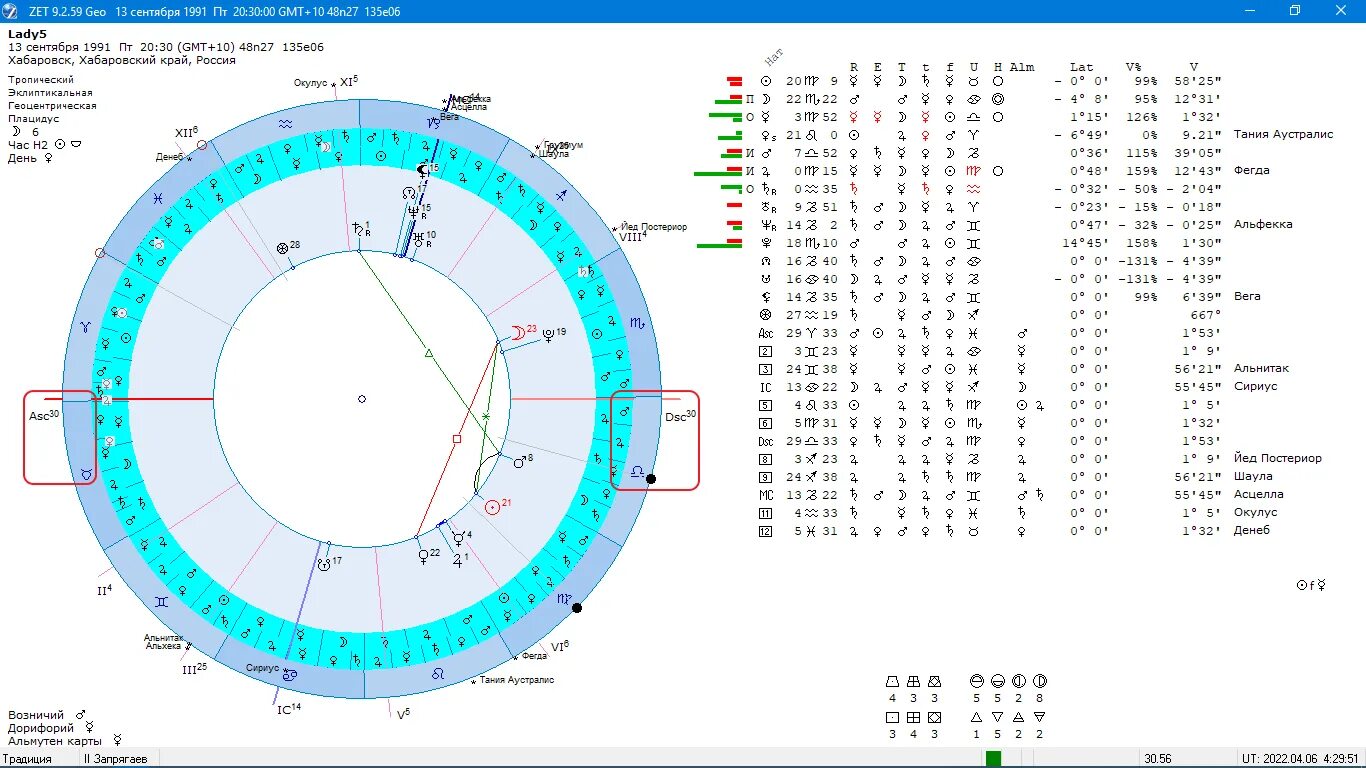The height and width of the screenshot is (768, 1366).
Task: Click the UT date and time in status bar
Action: pyautogui.click(x=1300, y=759)
